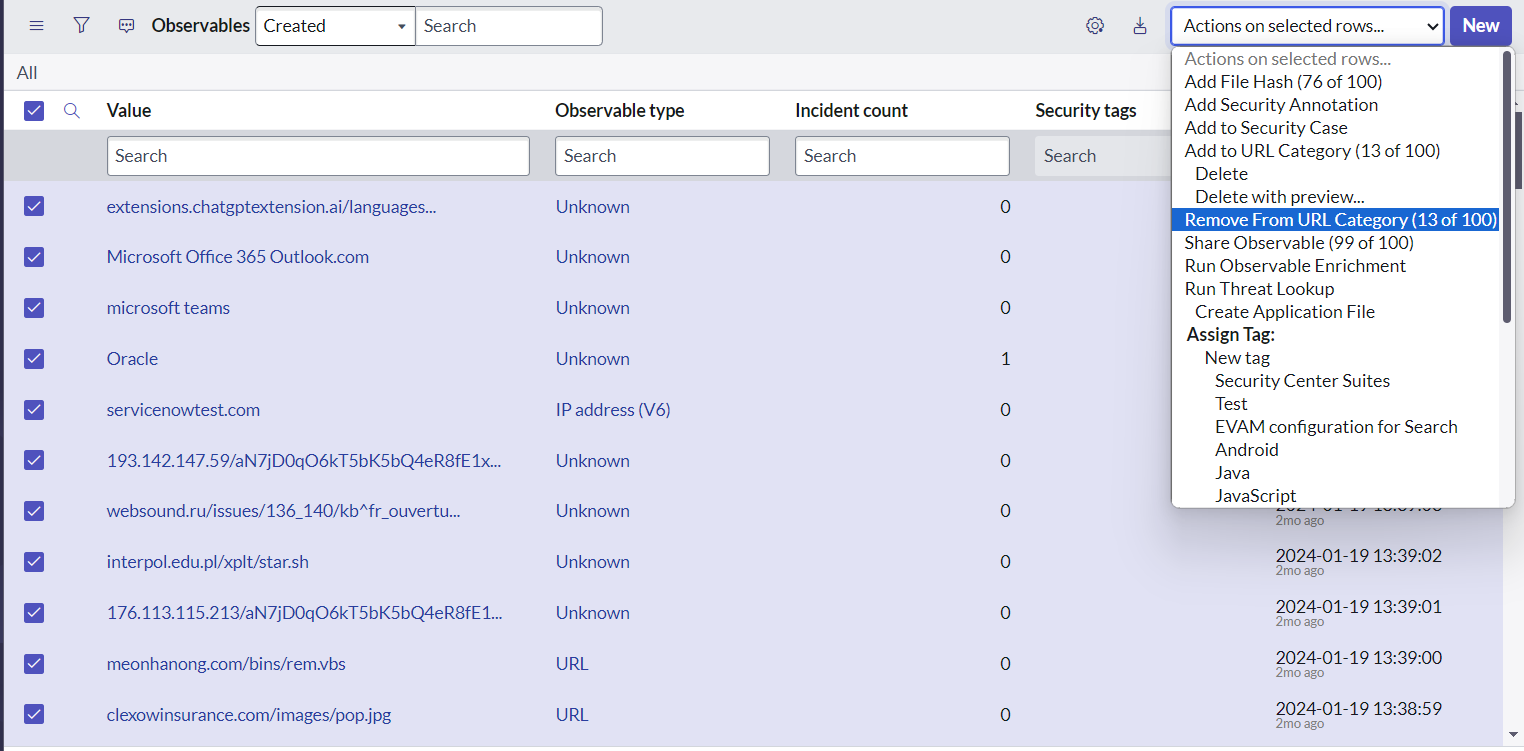Open the interpol.edu.pl/xplt/star.sh record

(x=208, y=562)
